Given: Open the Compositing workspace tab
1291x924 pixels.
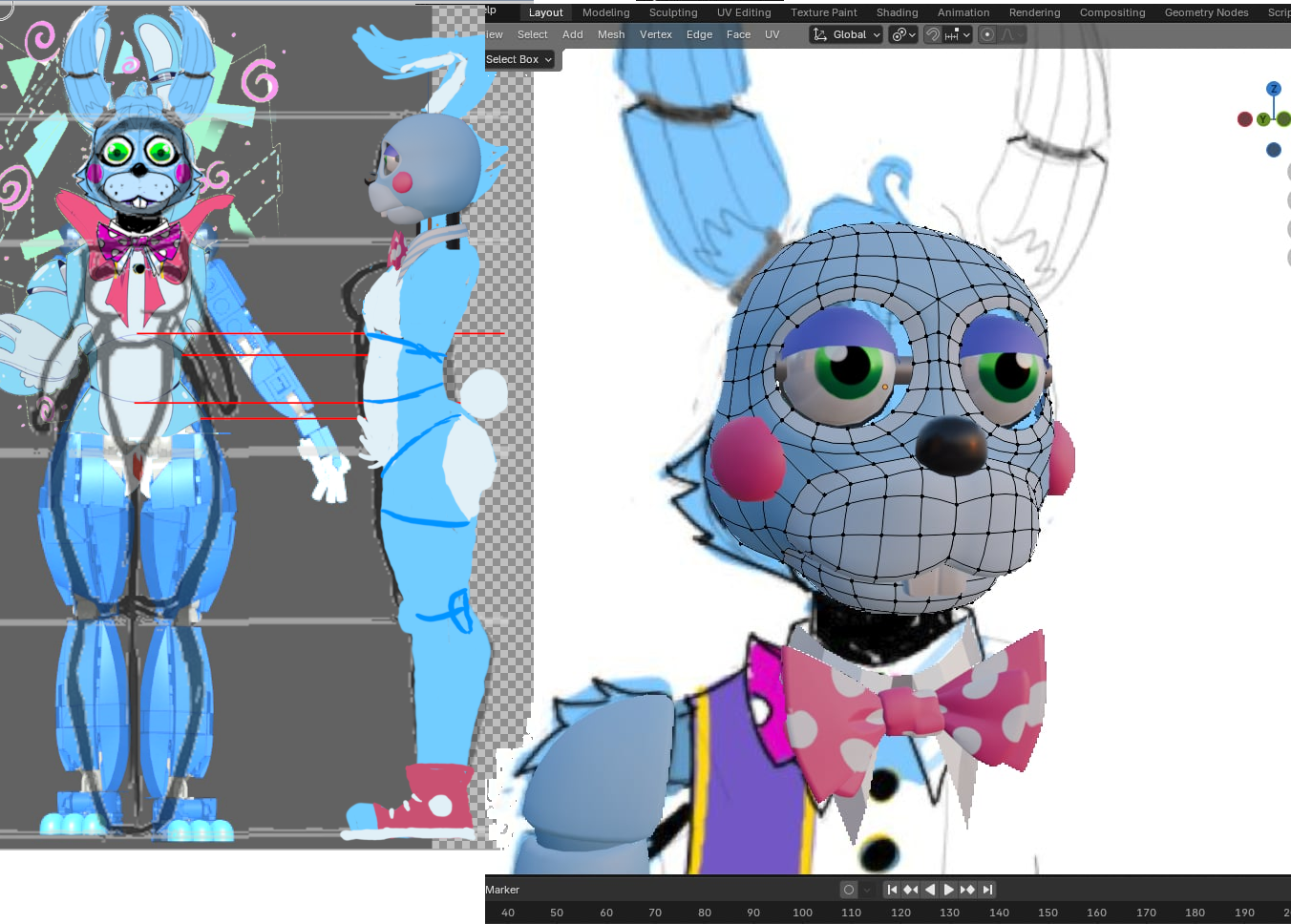Looking at the screenshot, I should (x=1111, y=12).
